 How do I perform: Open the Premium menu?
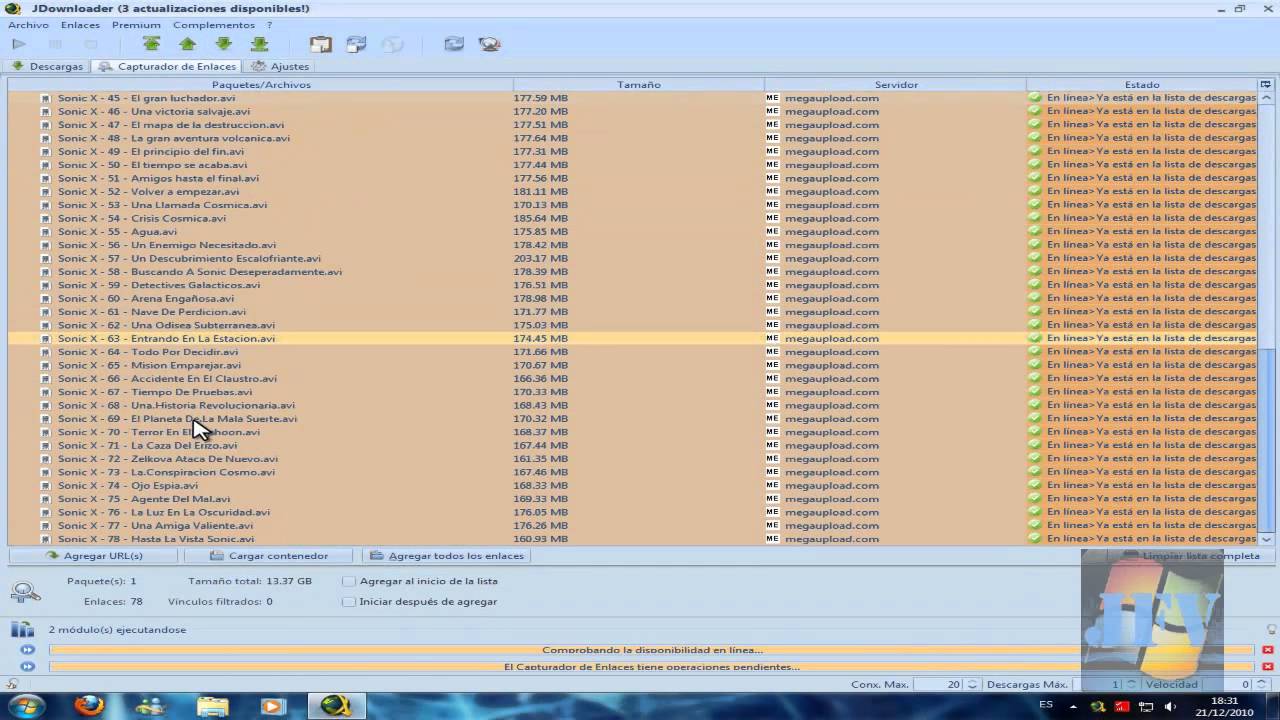[136, 25]
